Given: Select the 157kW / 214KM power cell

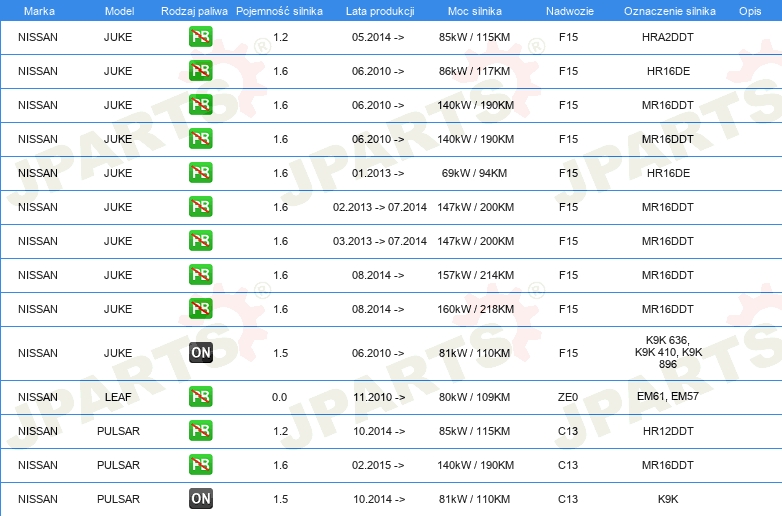Looking at the screenshot, I should click(475, 275).
